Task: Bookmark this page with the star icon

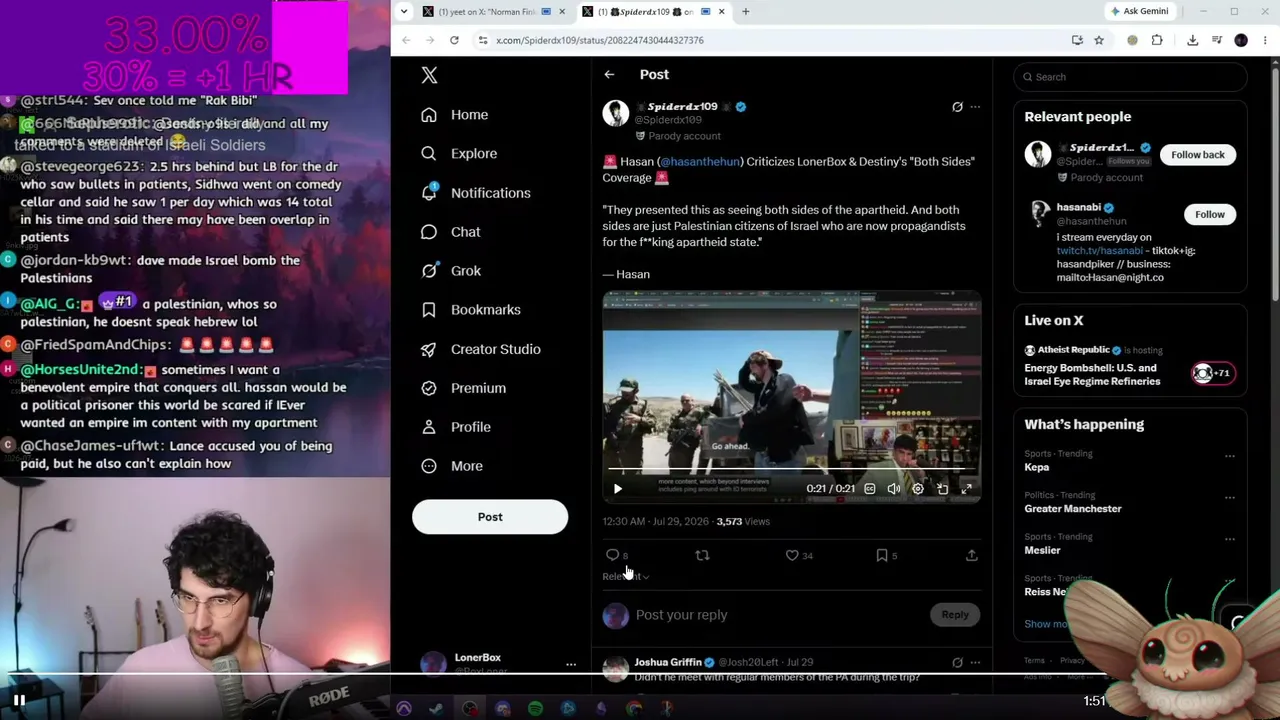Action: point(1099,40)
